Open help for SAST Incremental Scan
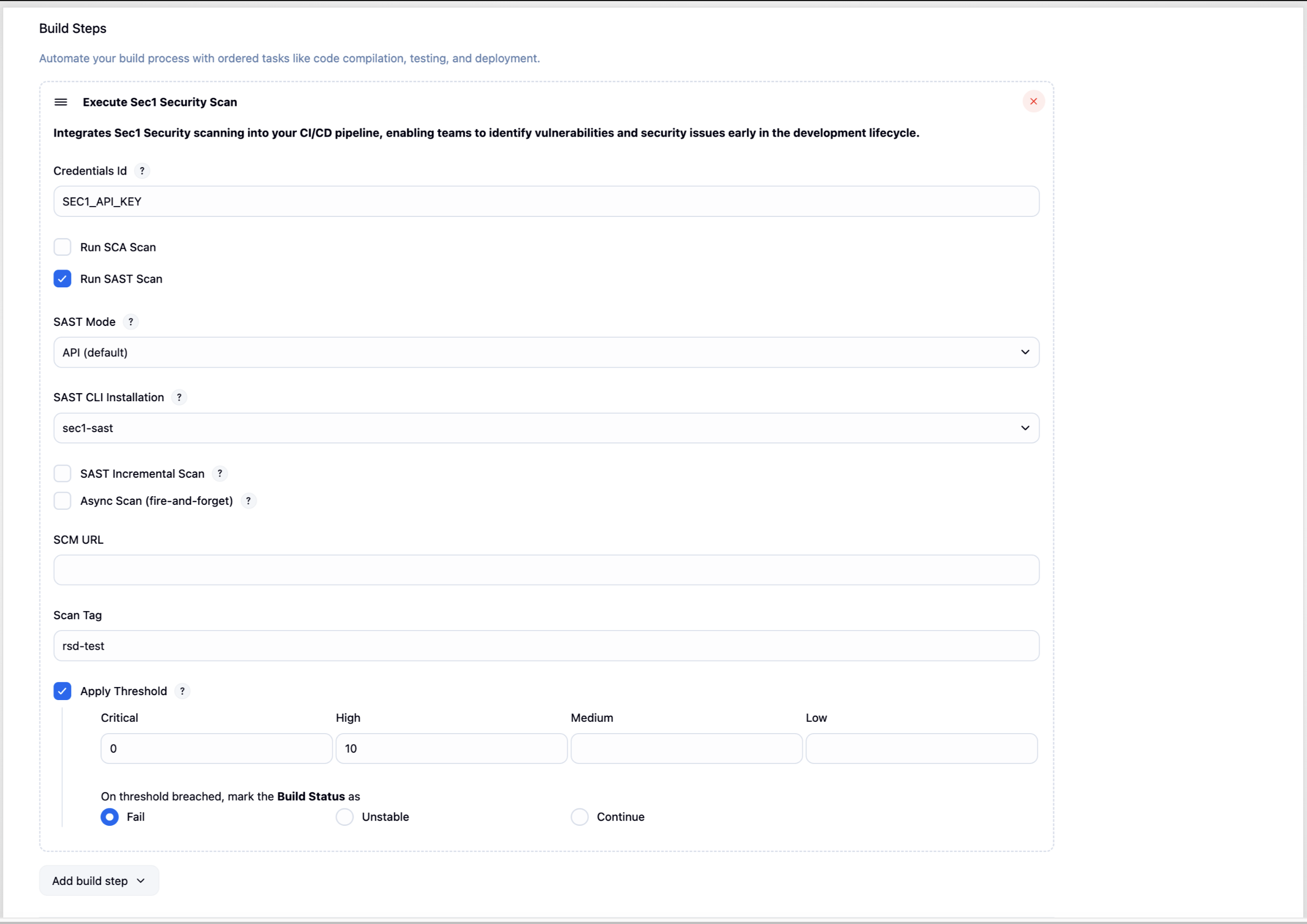Screen dimensions: 1307x924 [220, 474]
